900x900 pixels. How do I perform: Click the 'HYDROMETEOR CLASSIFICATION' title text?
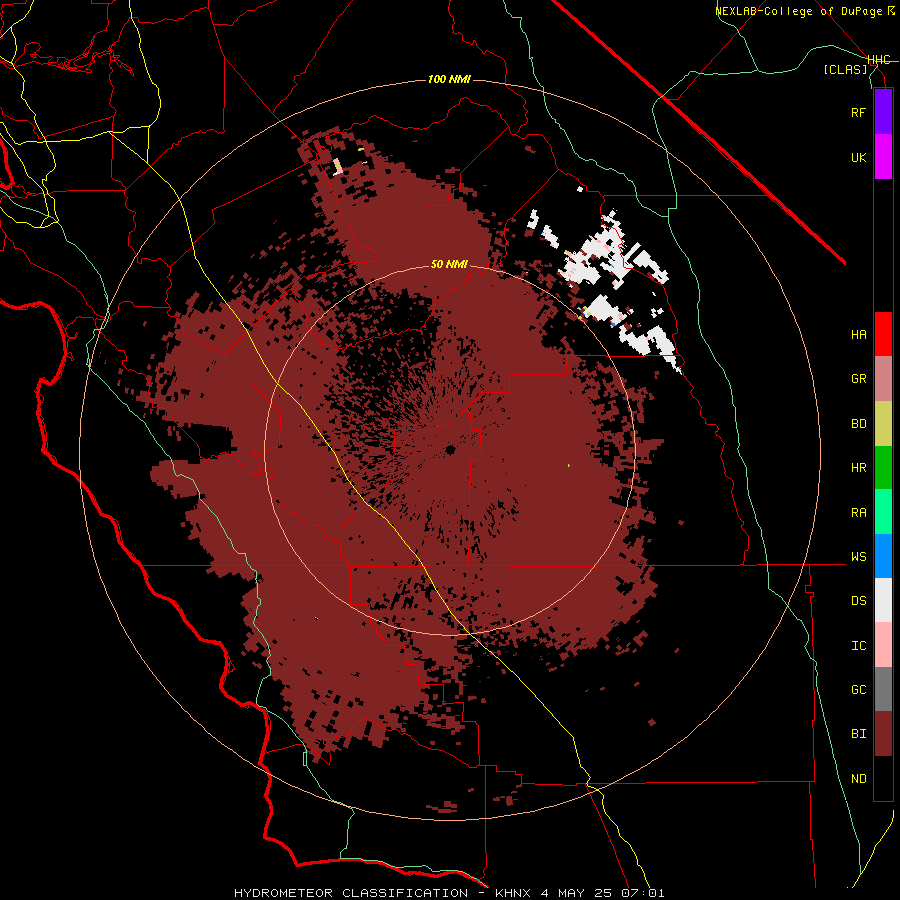coord(351,893)
